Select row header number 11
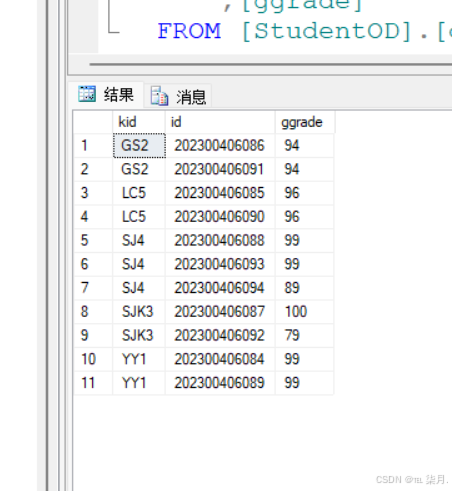The image size is (452, 491). coord(93,383)
